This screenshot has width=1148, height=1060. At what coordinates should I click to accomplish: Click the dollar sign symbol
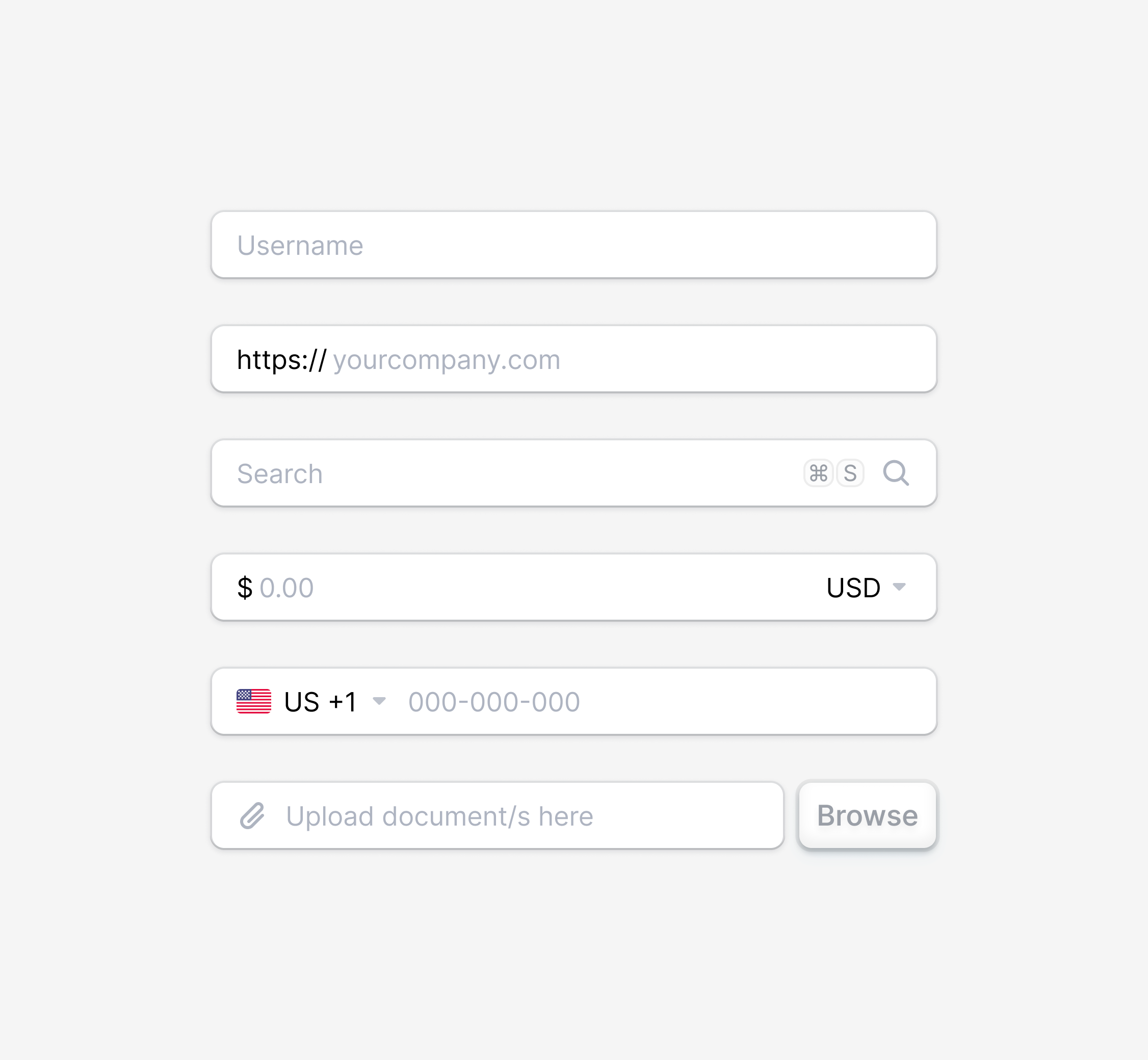point(244,588)
